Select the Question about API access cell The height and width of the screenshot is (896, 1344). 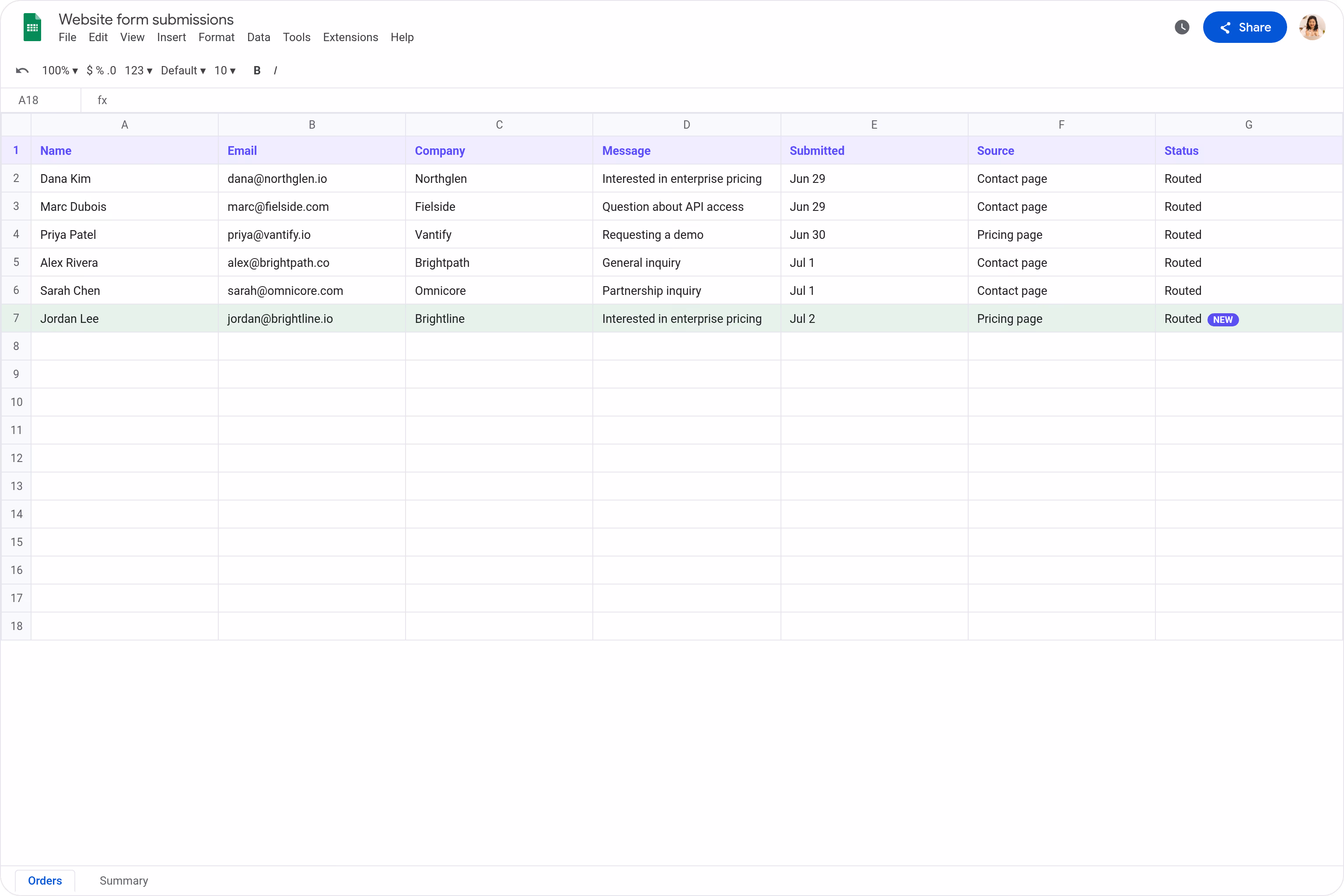[687, 206]
